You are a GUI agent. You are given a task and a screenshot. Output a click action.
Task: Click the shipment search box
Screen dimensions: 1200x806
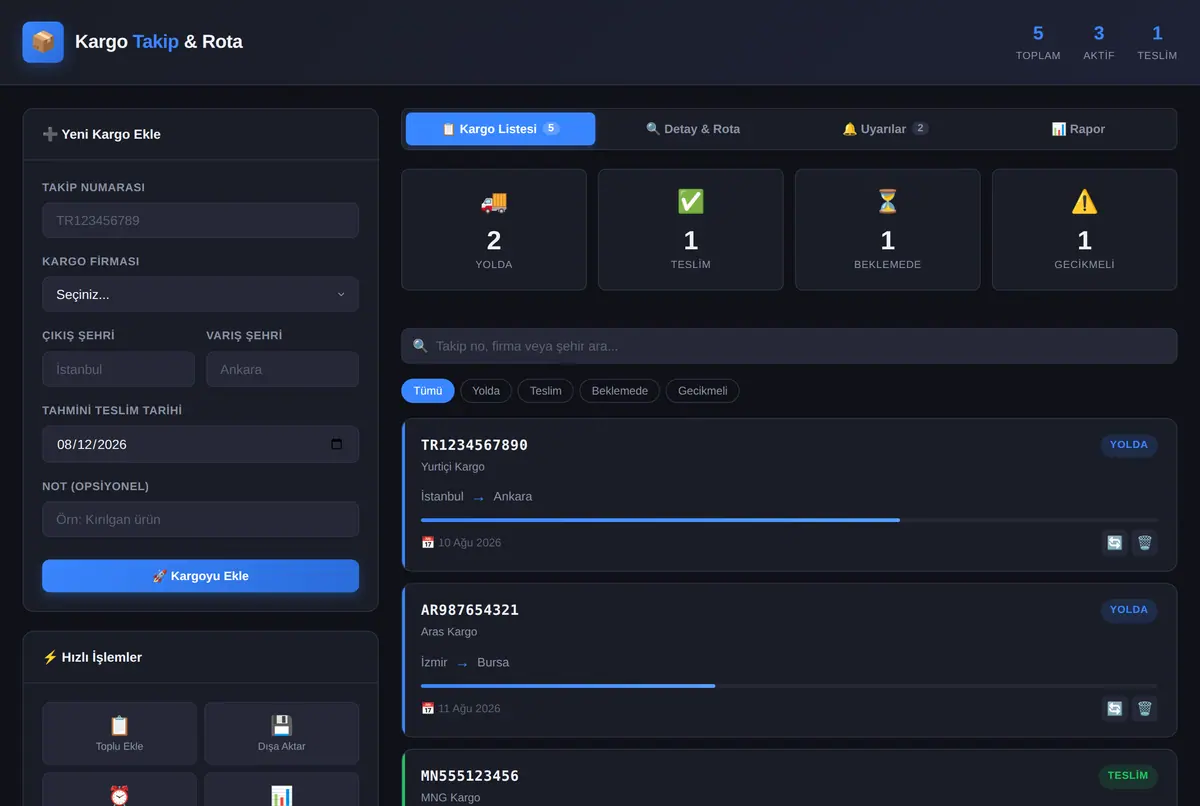tap(789, 346)
